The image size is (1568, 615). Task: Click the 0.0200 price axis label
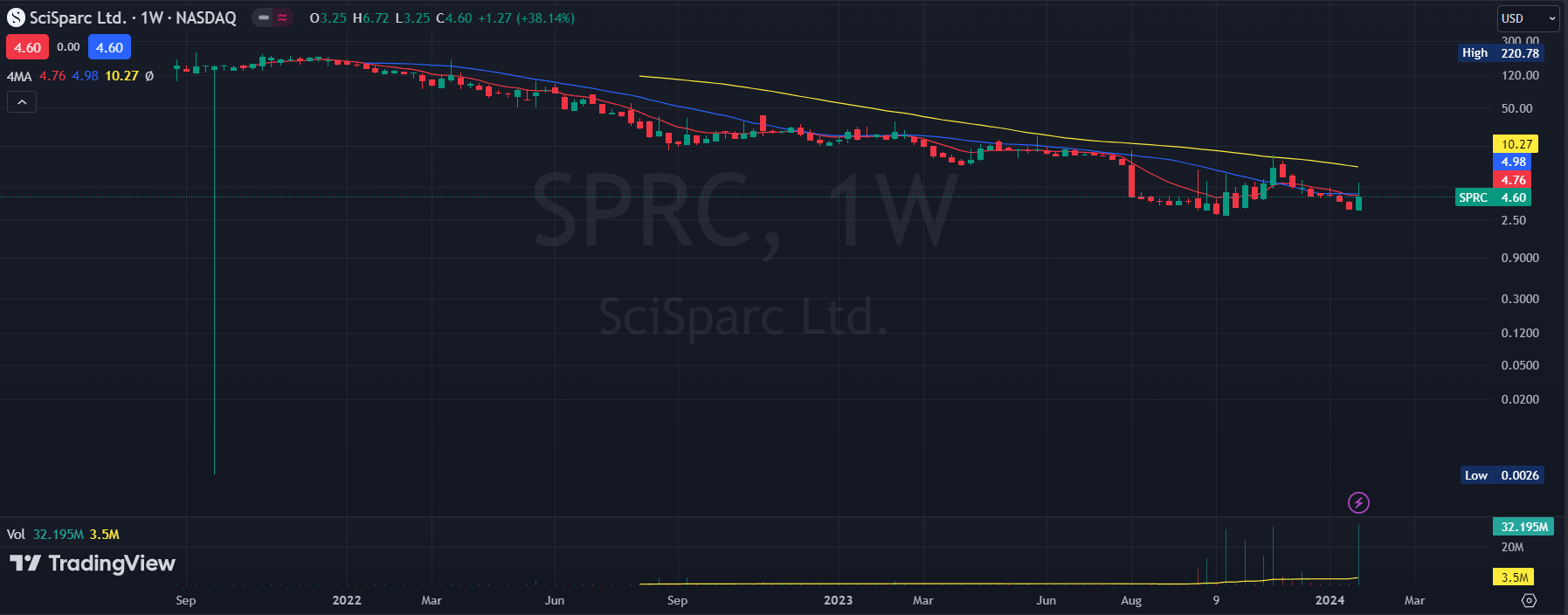(1520, 399)
